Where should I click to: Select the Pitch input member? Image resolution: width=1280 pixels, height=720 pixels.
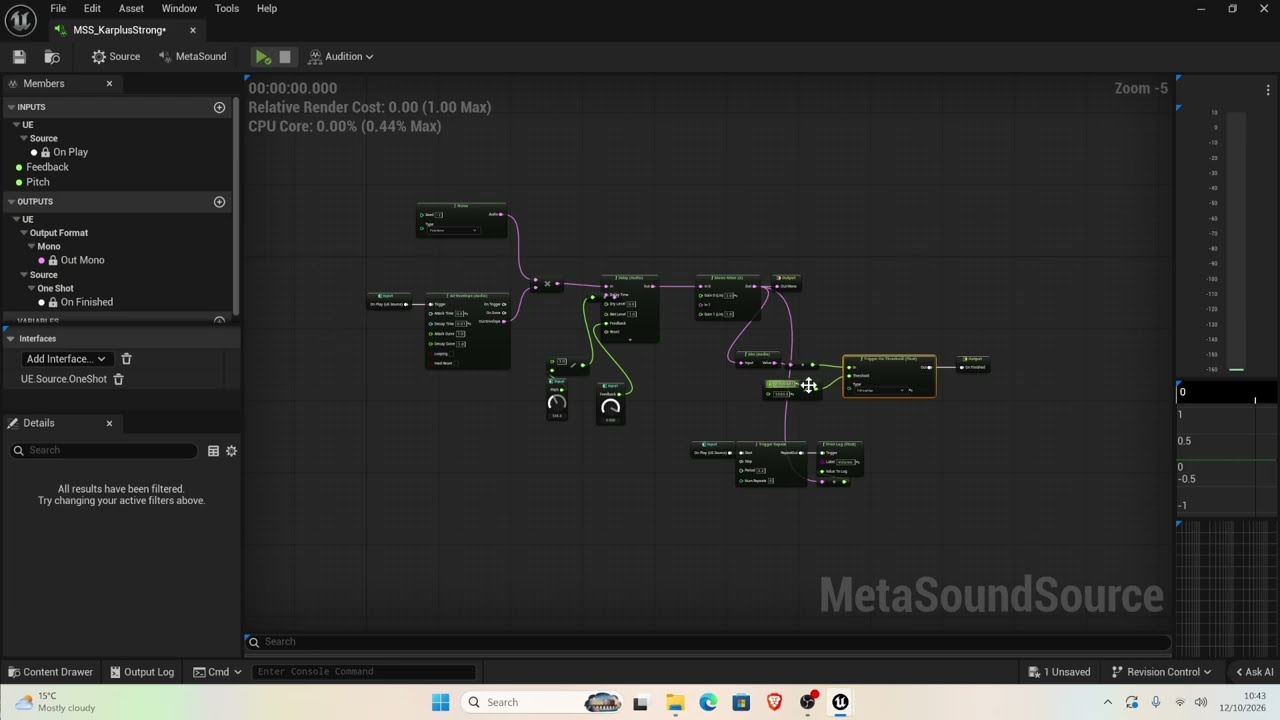pos(37,182)
